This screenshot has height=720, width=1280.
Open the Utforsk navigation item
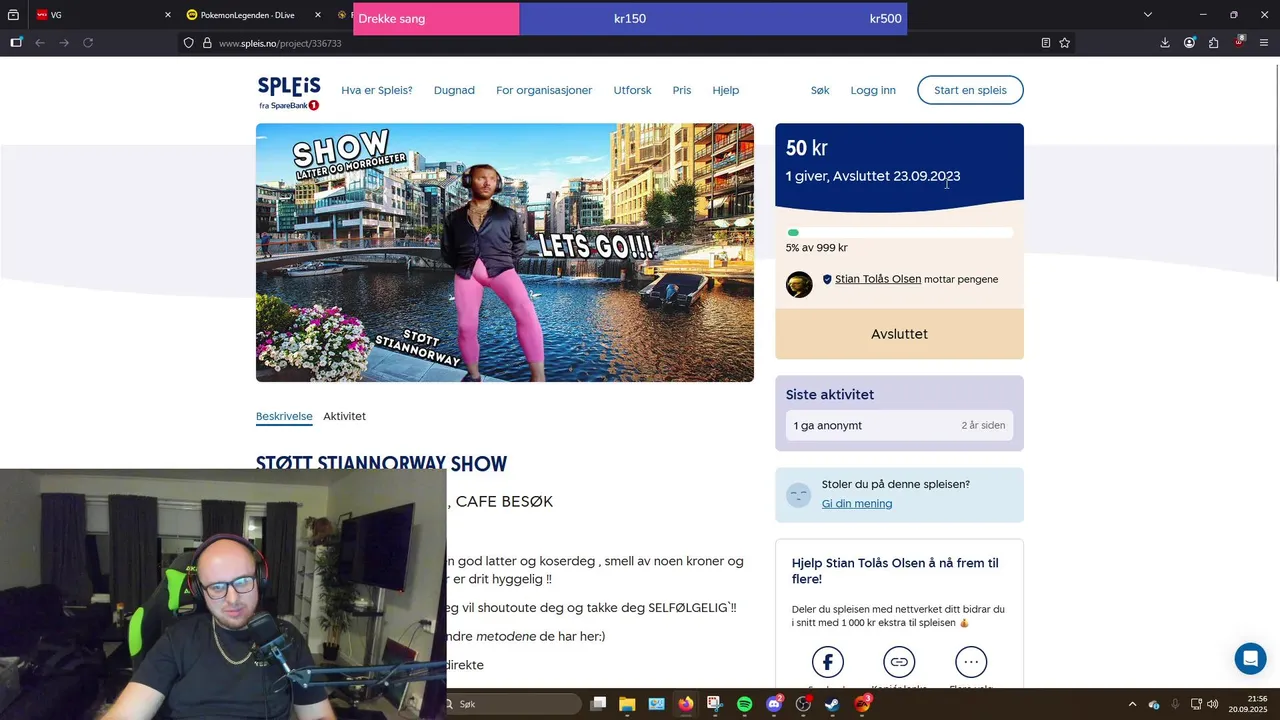[632, 90]
